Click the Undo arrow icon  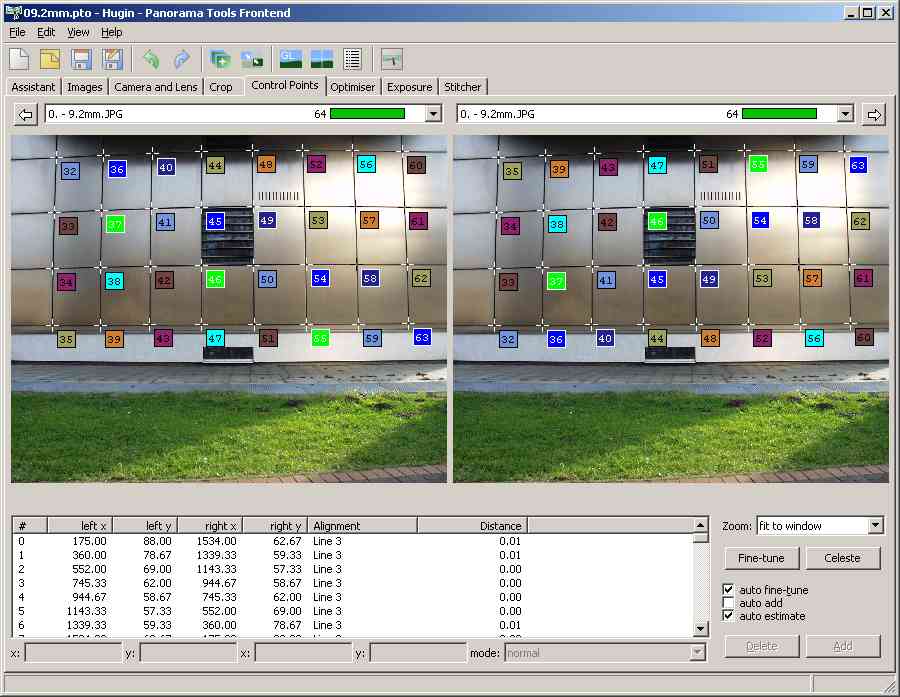(151, 59)
